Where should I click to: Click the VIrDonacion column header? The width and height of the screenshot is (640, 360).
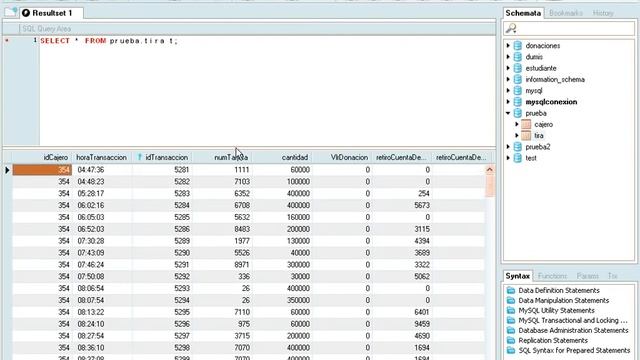tap(342, 157)
